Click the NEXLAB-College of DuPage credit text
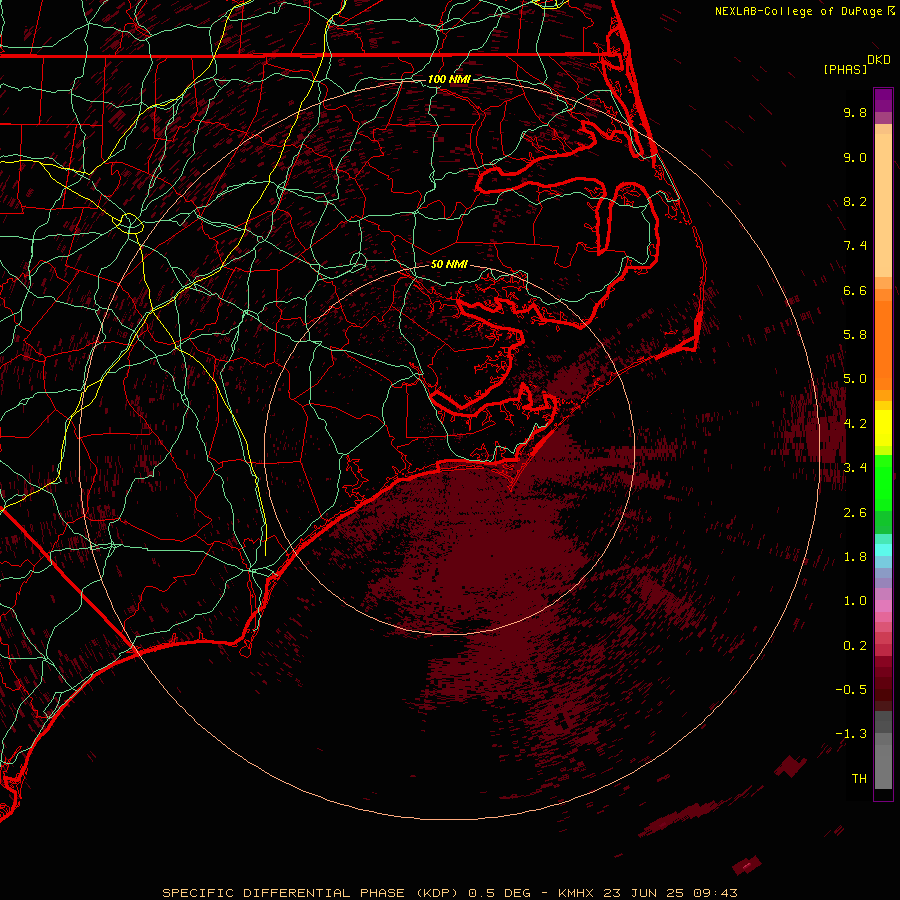900x900 pixels. point(798,11)
